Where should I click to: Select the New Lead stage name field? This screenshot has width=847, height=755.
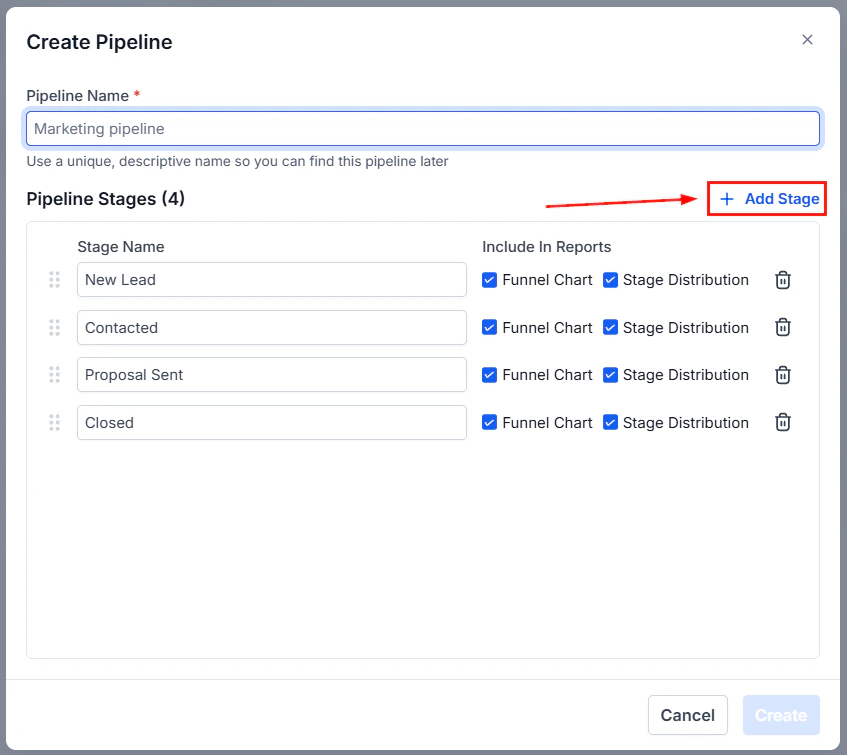271,280
